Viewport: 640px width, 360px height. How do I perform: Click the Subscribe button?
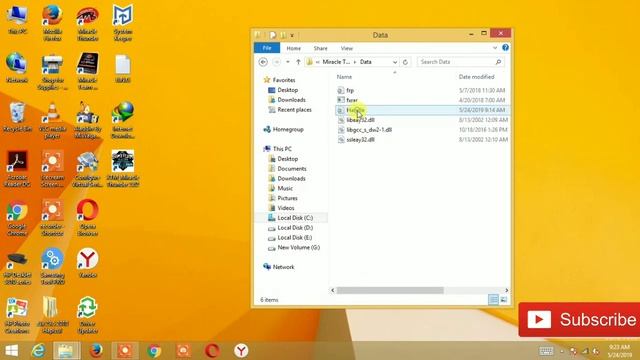(x=579, y=320)
